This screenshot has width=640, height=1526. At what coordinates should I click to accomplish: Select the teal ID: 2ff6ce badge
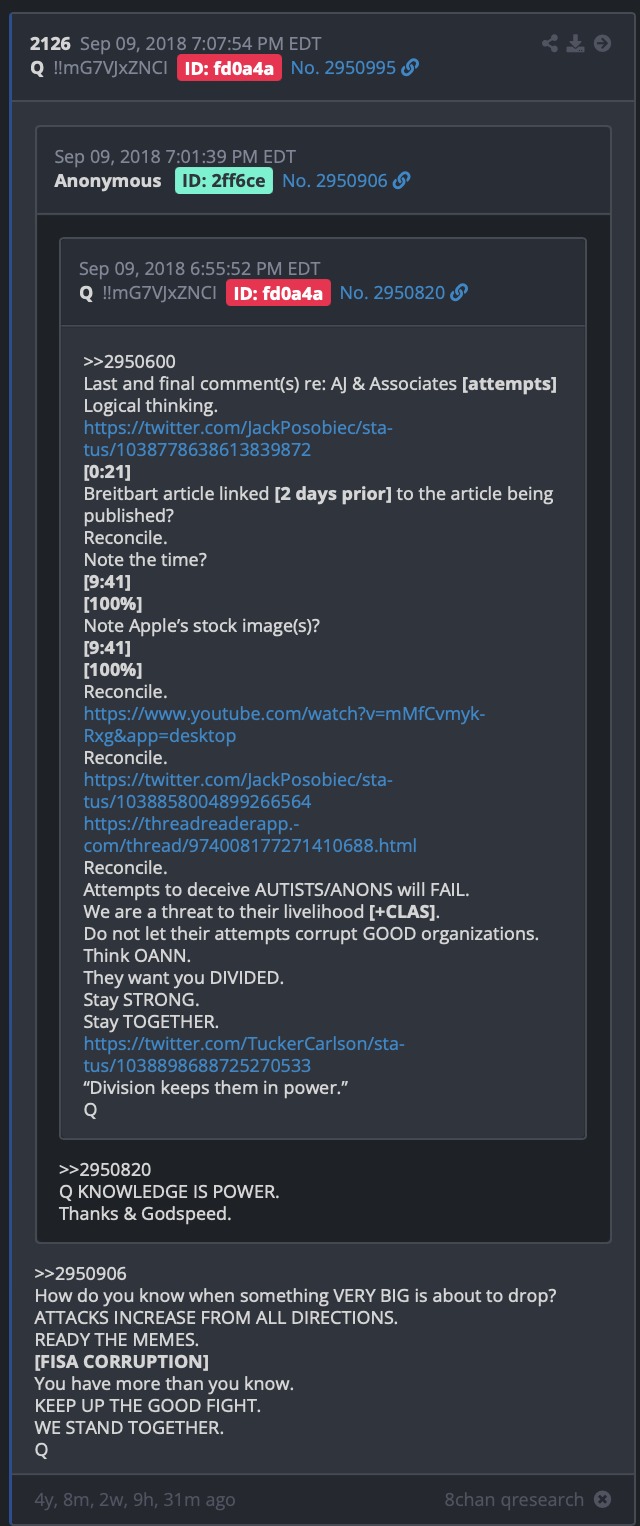(x=224, y=181)
